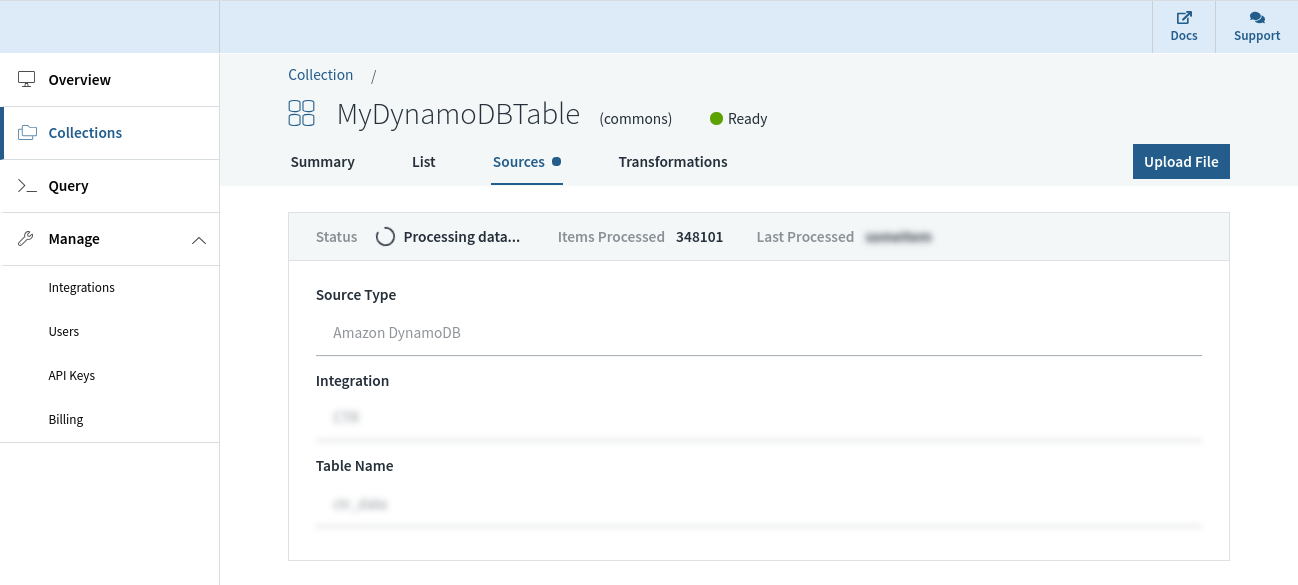Go to the Billing page
The image size is (1298, 585).
[x=66, y=420]
